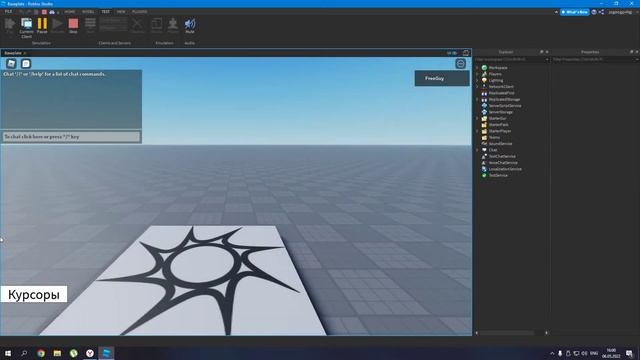Switch to the PLUGINS ribbon tab
The image size is (640, 360).
140,12
